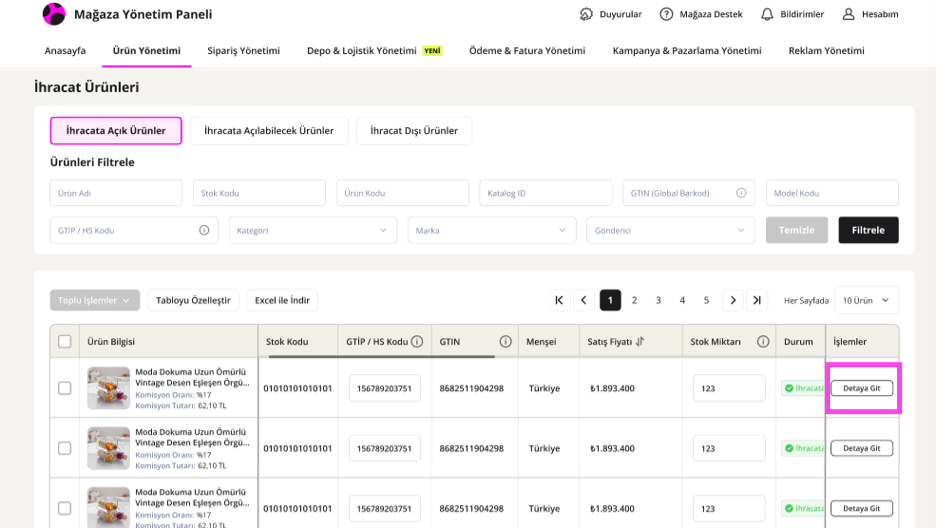The image size is (936, 528).
Task: Click the store panel logo icon
Action: coord(54,14)
